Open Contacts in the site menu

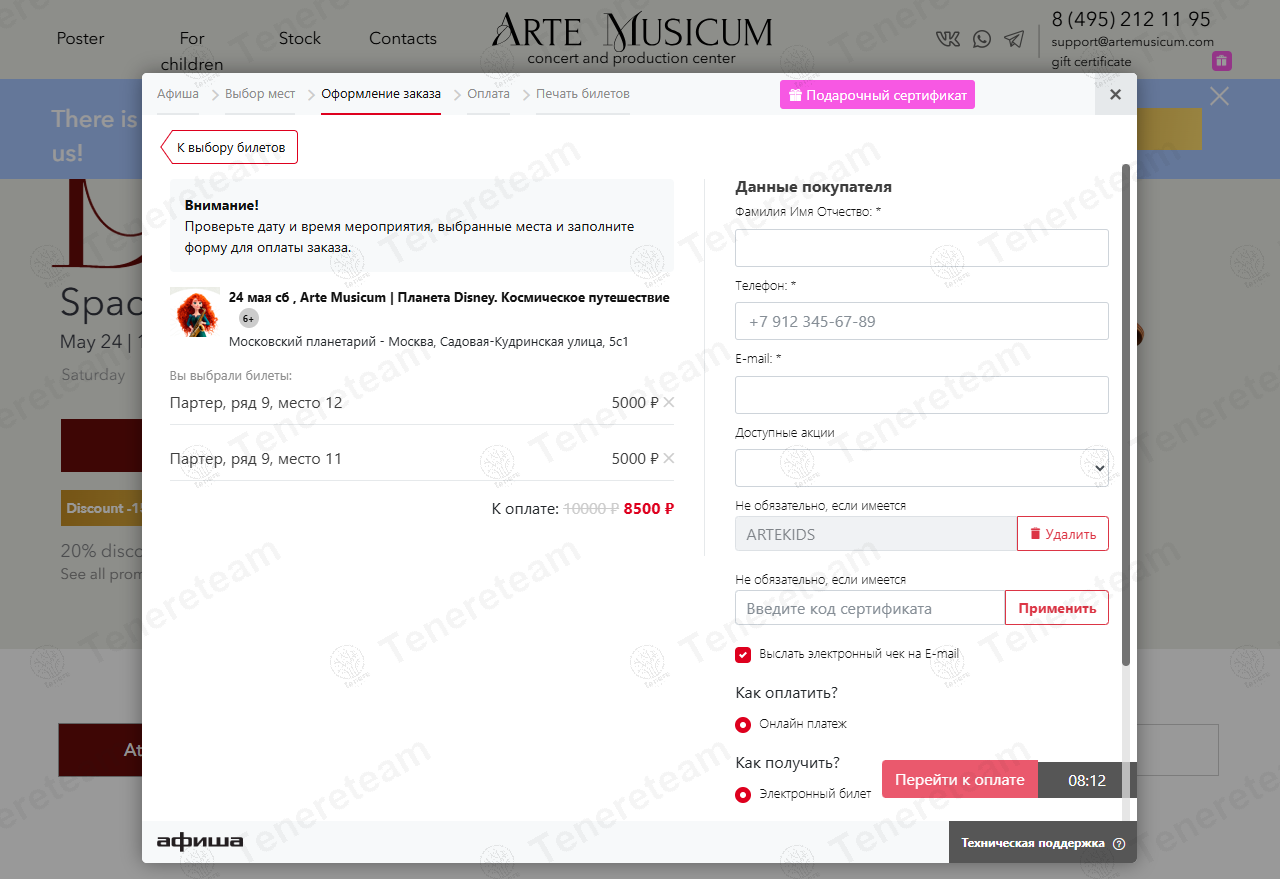(x=403, y=38)
